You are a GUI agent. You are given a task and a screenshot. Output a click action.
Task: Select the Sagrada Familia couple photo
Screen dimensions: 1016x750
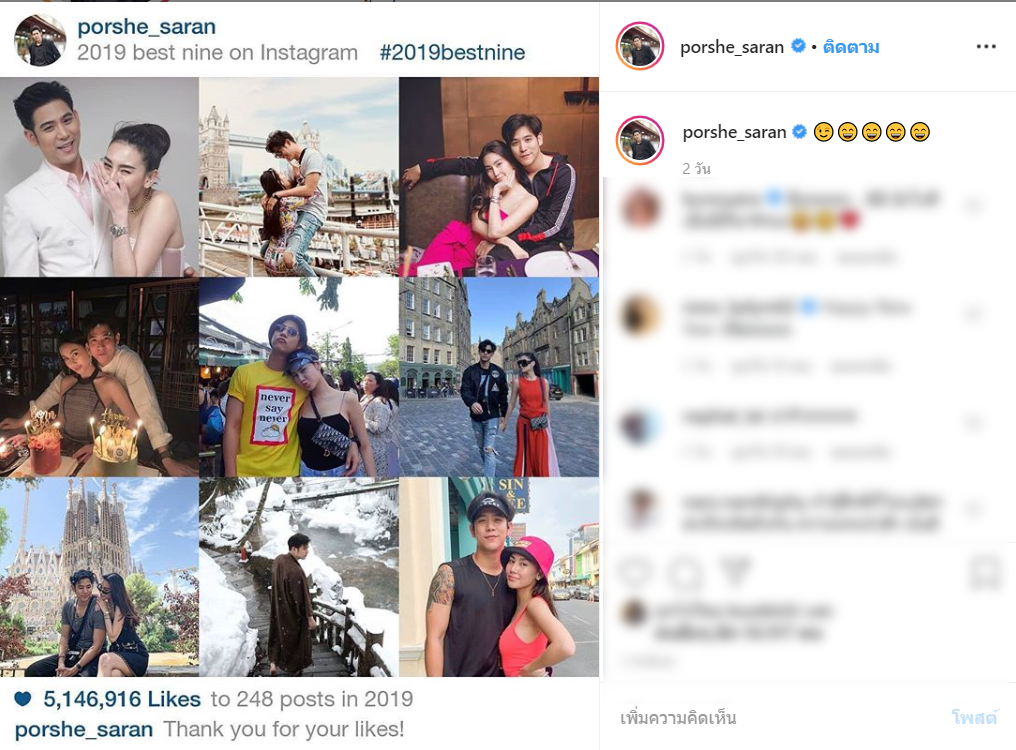[x=99, y=577]
